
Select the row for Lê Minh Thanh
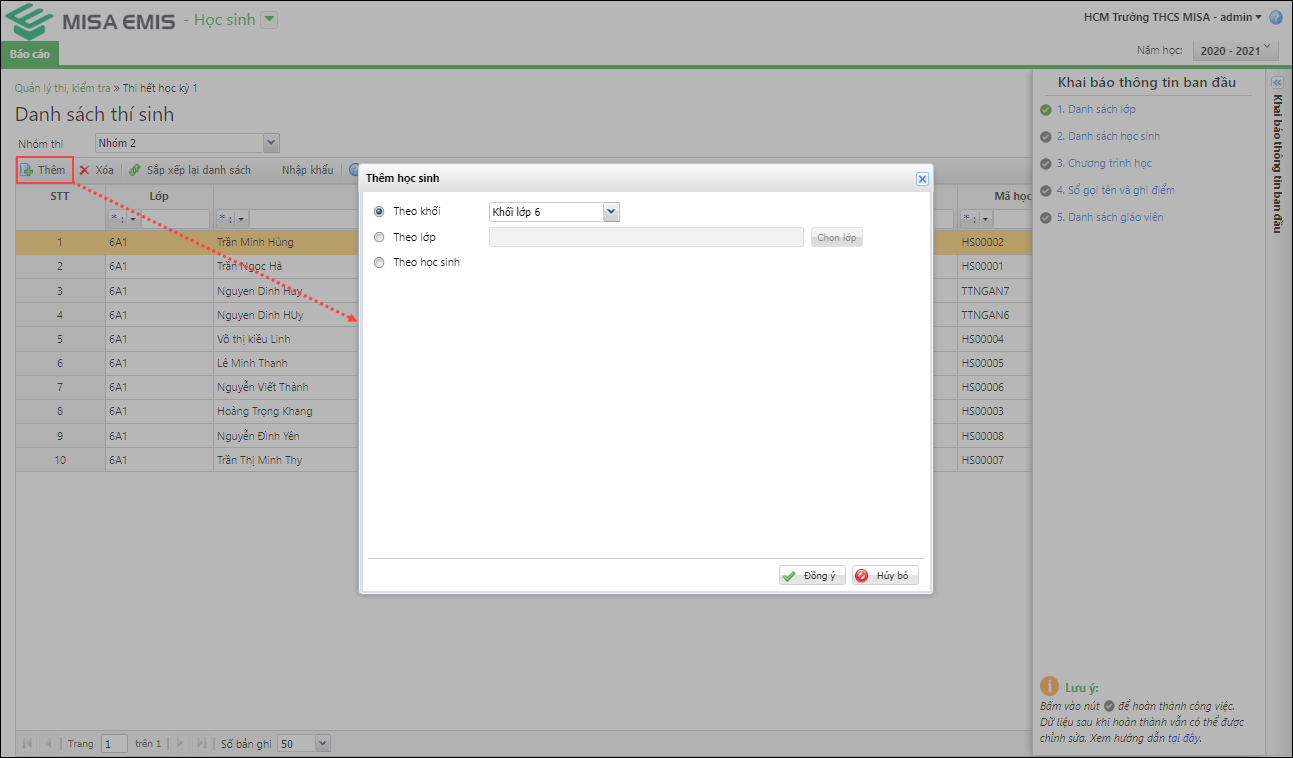(x=186, y=364)
